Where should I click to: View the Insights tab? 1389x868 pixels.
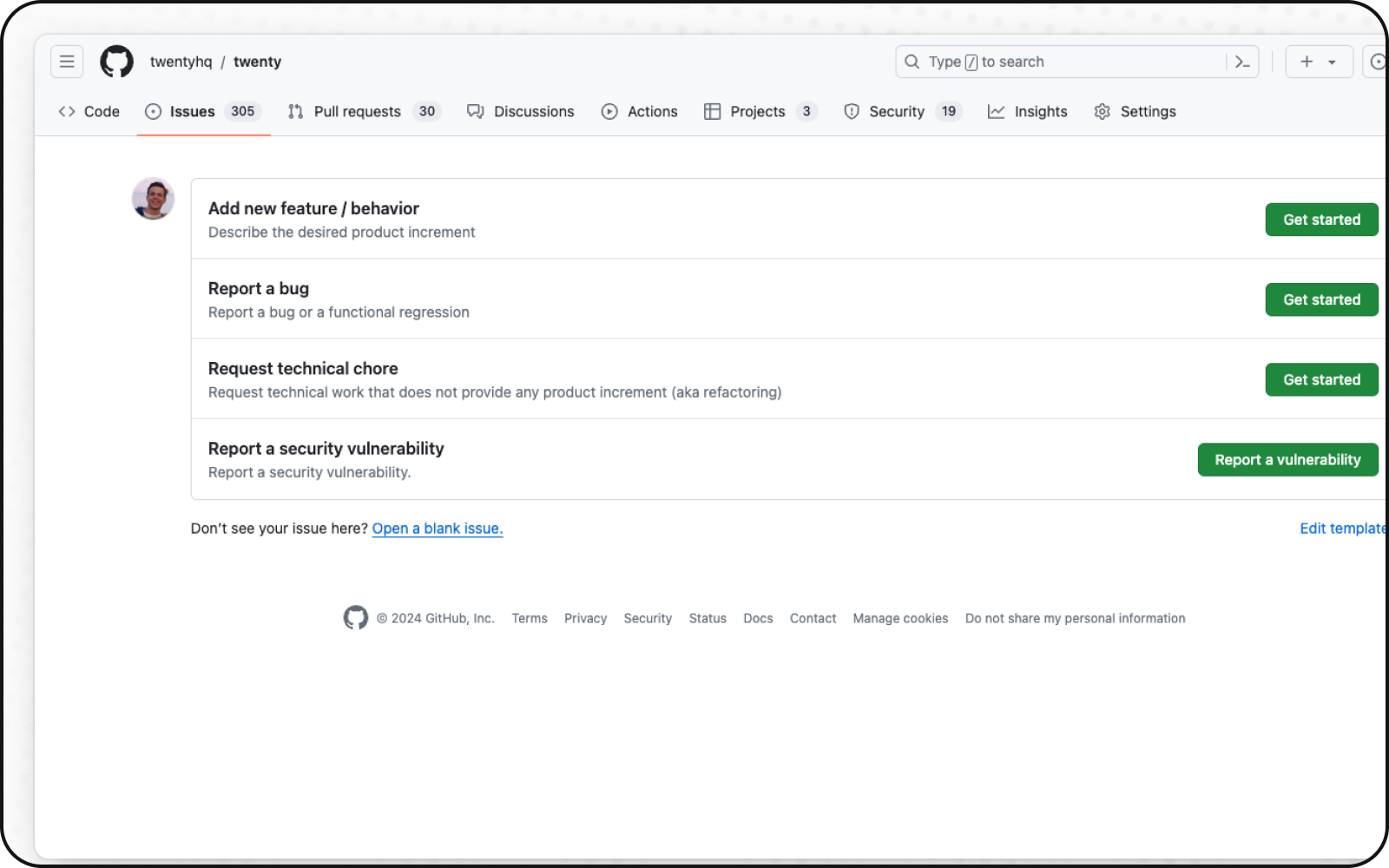pos(1028,111)
